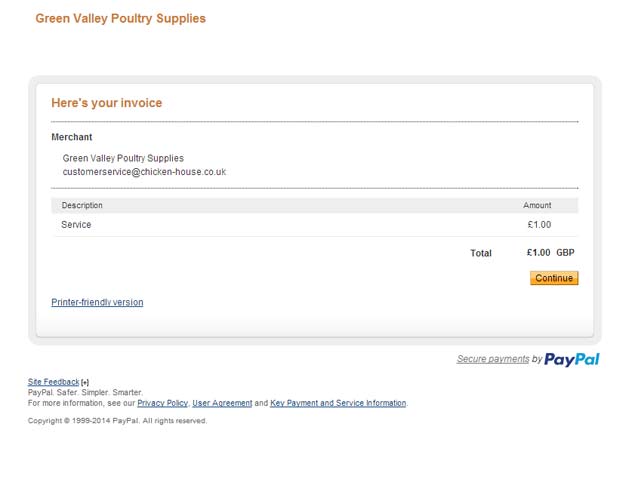
Task: Click the PayPal logo
Action: click(x=572, y=359)
